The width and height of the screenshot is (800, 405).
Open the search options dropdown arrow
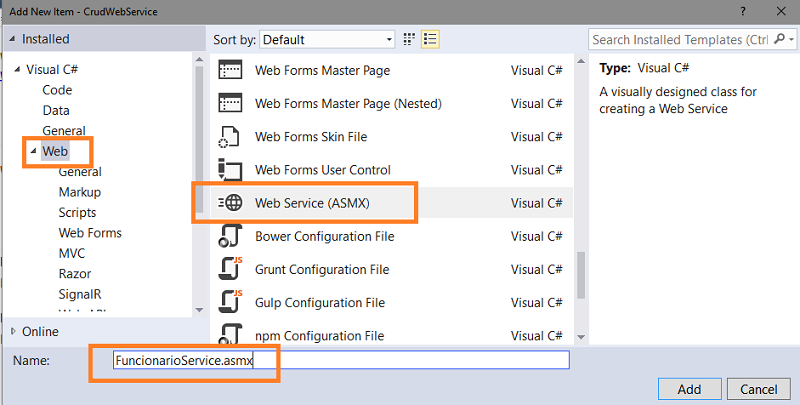(x=791, y=39)
